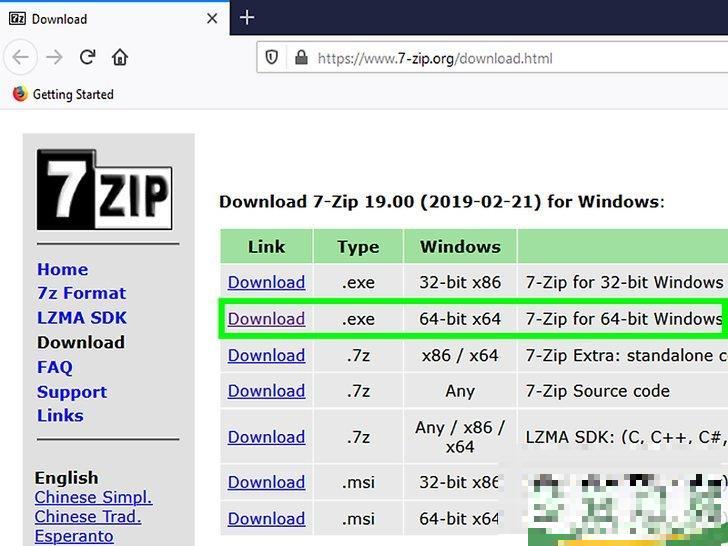Download the 7-Zip Source code archive
Viewport: 728px width, 546px height.
pyautogui.click(x=266, y=391)
